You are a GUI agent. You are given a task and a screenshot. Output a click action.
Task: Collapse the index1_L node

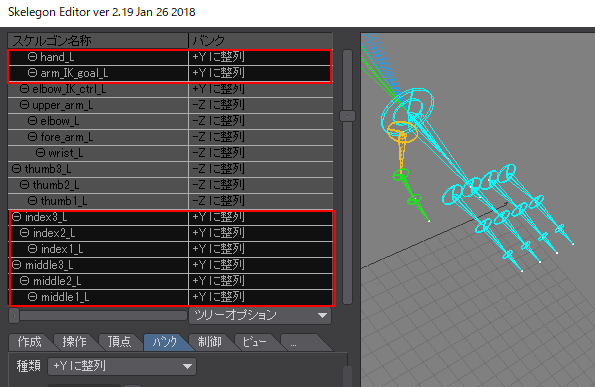coord(32,249)
